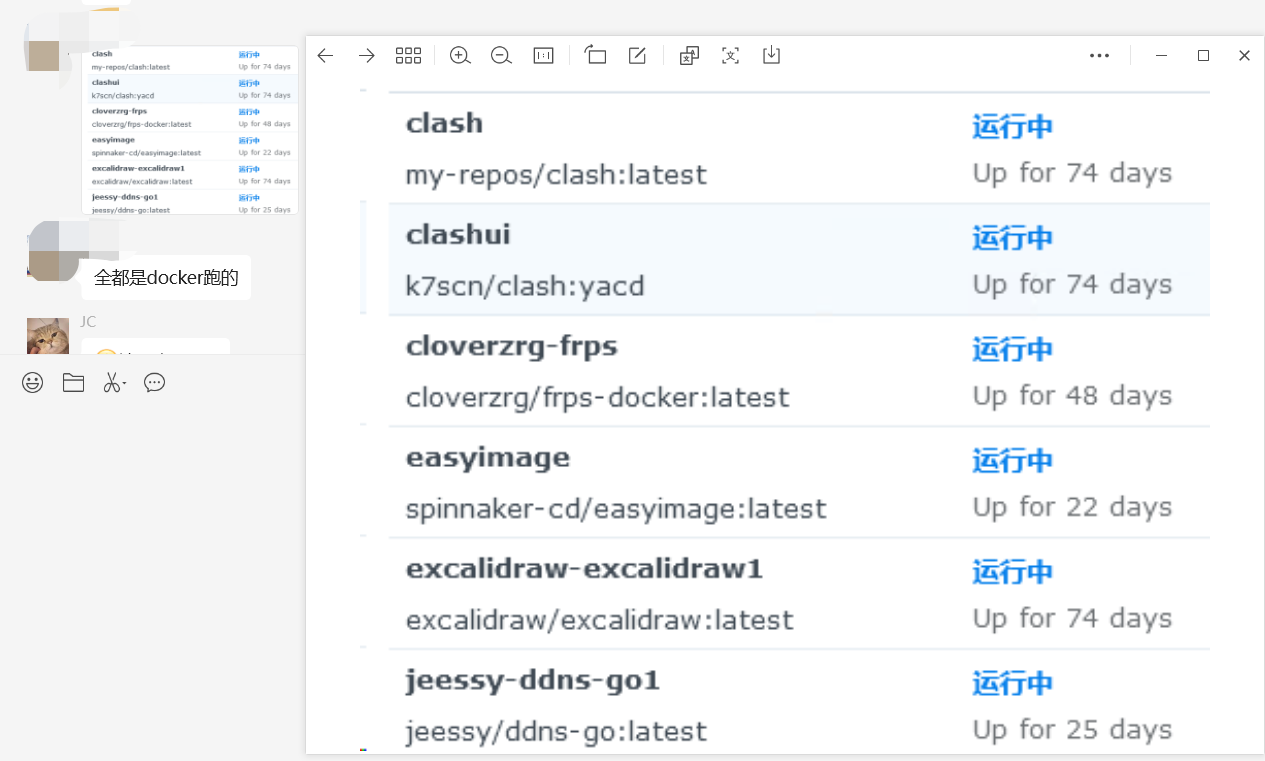The image size is (1265, 761).
Task: Click 'spinnaker-cd/easyimage:latest' in the enlarged image
Action: pos(616,509)
